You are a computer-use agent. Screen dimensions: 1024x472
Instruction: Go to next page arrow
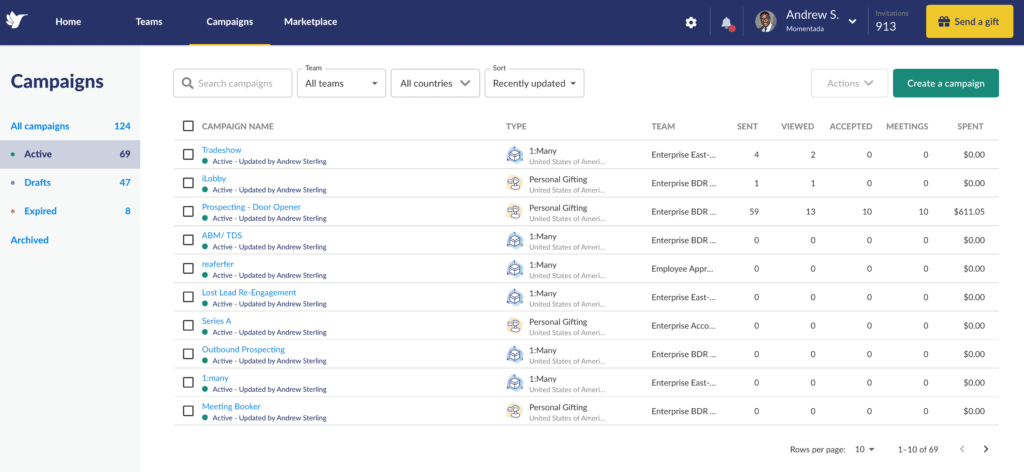(x=986, y=449)
